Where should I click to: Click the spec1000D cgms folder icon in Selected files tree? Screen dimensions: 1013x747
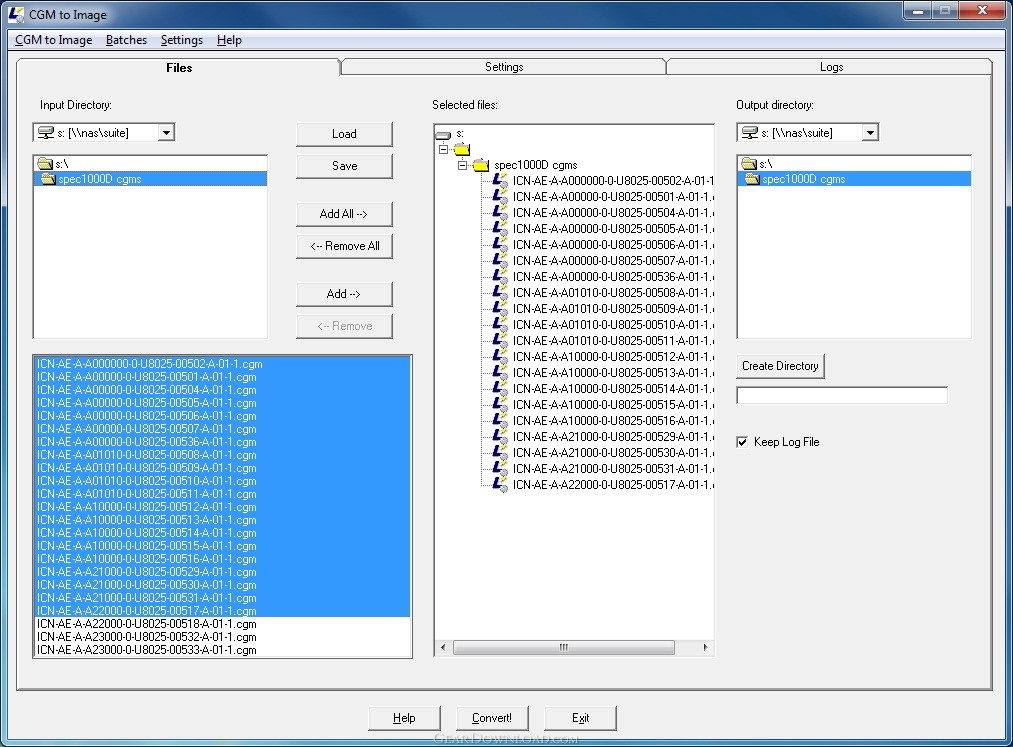click(481, 165)
